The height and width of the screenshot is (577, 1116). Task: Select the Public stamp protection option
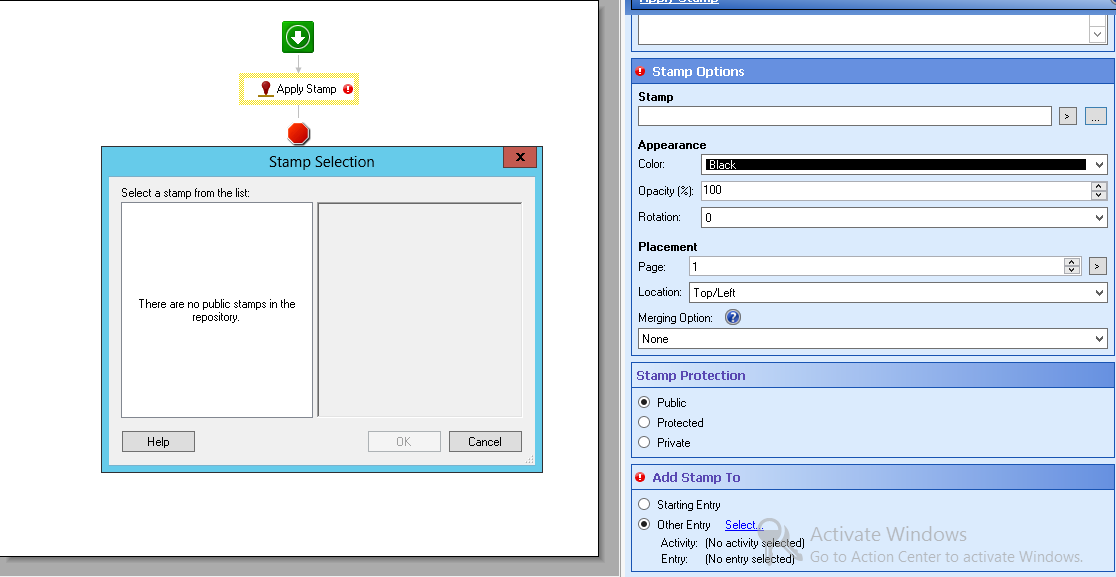[644, 402]
